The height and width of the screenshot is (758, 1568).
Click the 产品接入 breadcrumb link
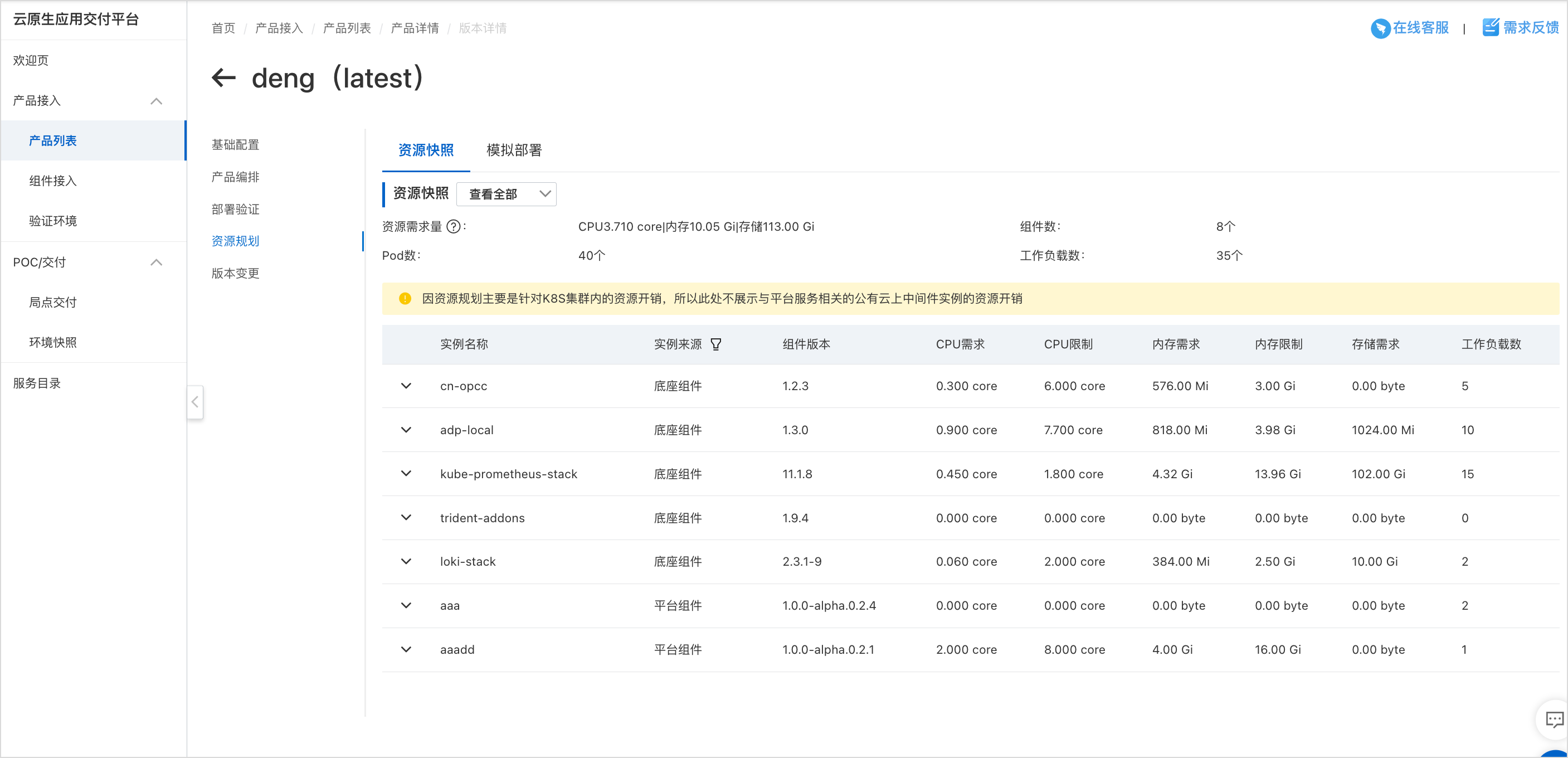tap(279, 28)
